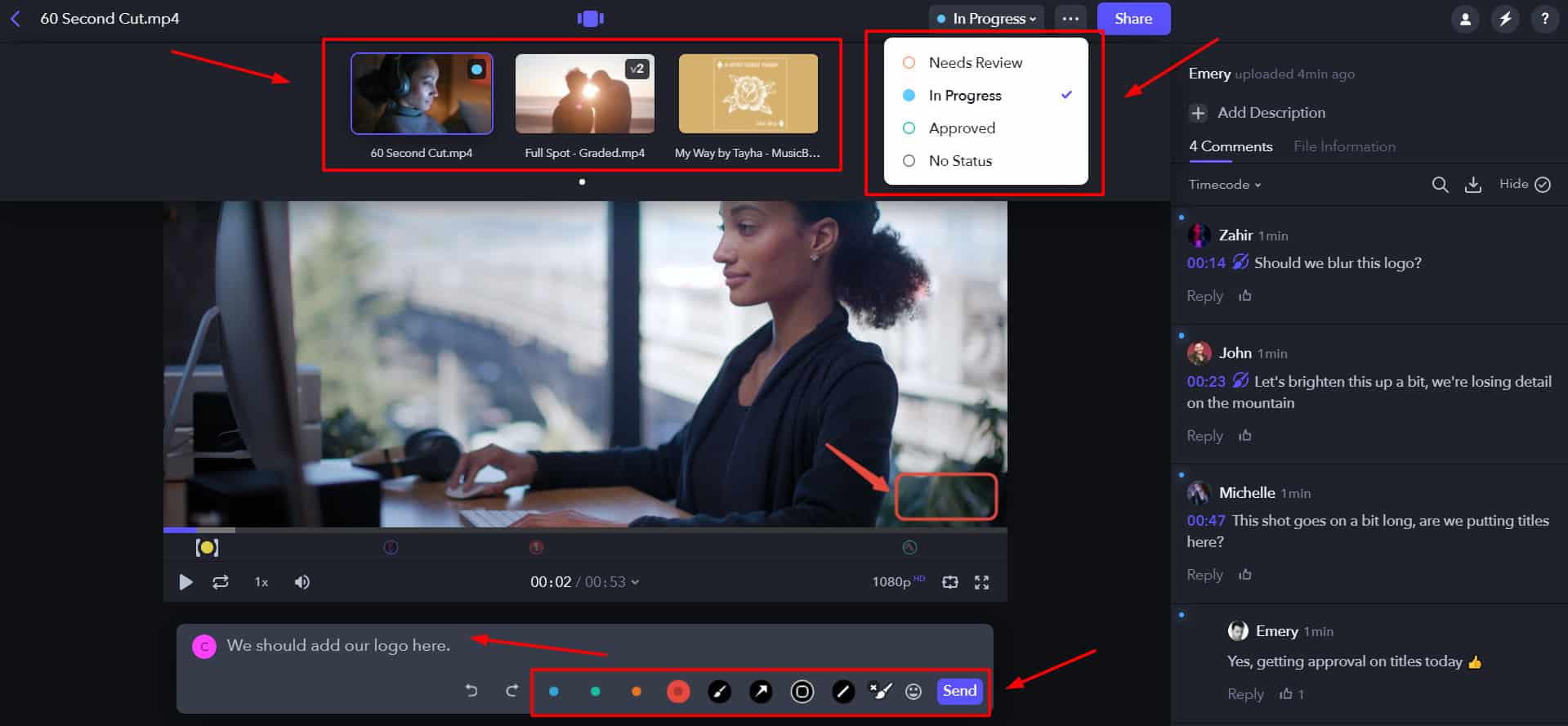Download comments using the download icon
Image resolution: width=1568 pixels, height=726 pixels.
click(1472, 185)
